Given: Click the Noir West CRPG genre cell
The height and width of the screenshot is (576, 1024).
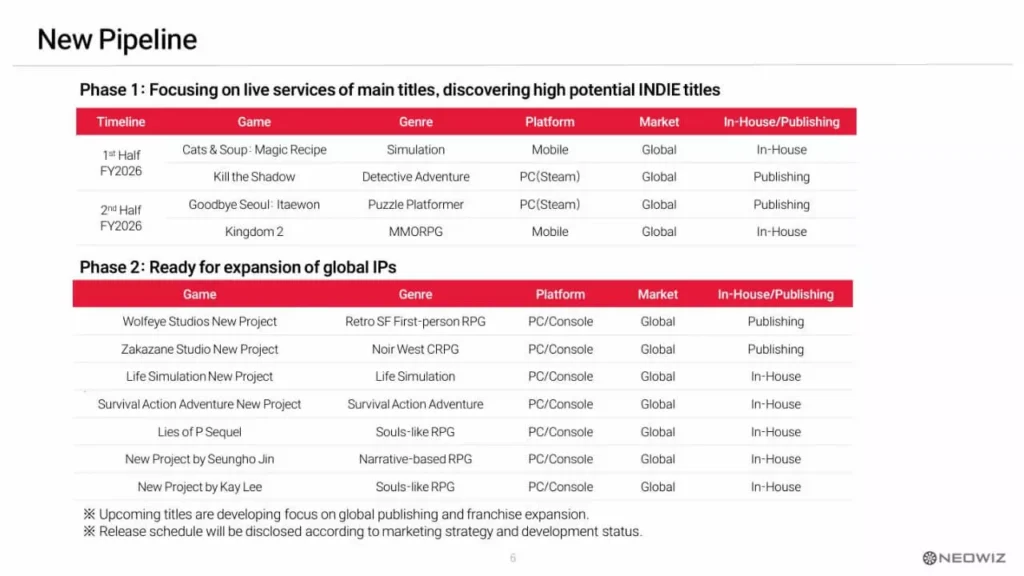Looking at the screenshot, I should click(415, 350).
